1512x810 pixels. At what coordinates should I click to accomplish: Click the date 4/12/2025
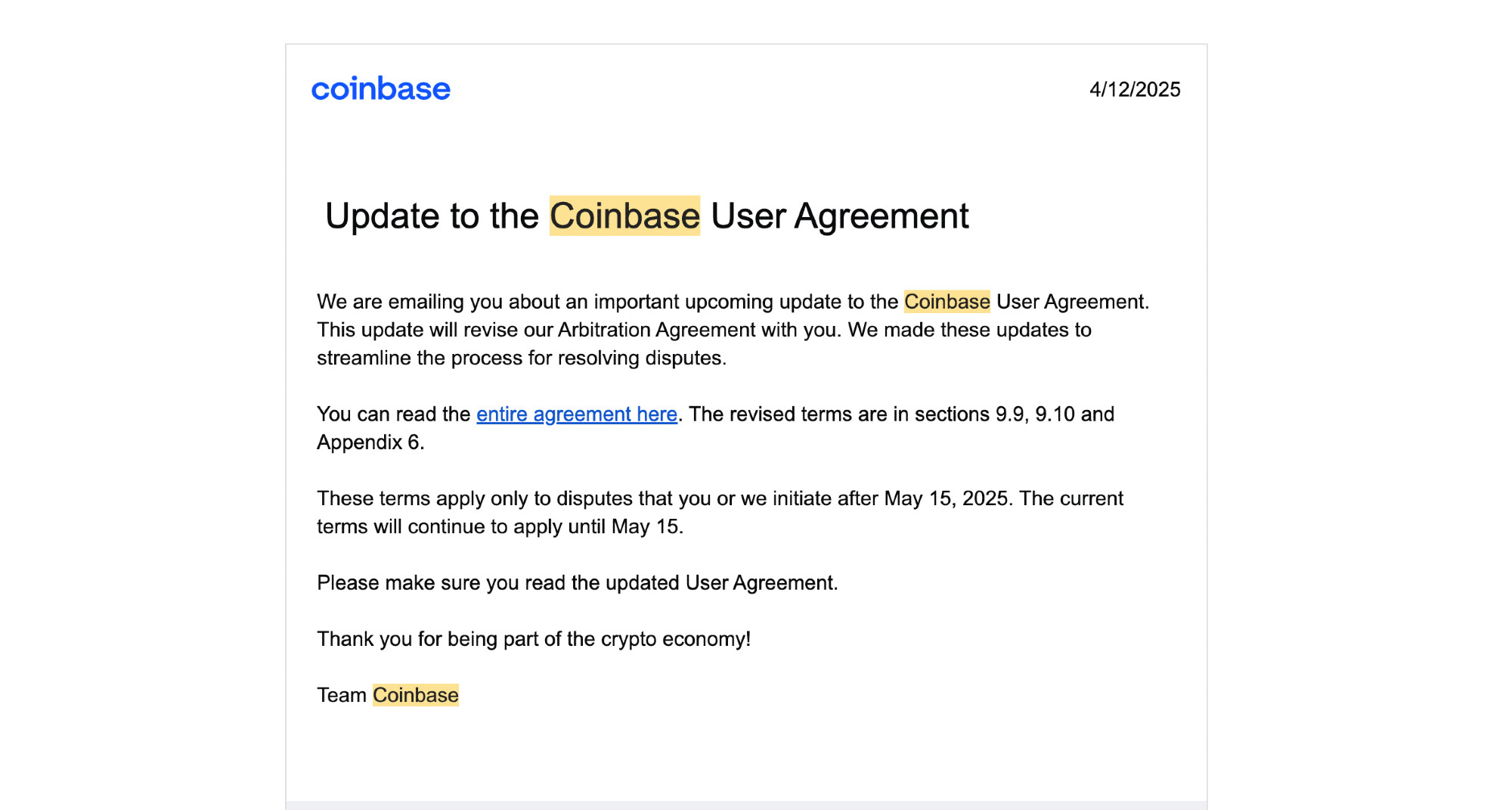1135,89
